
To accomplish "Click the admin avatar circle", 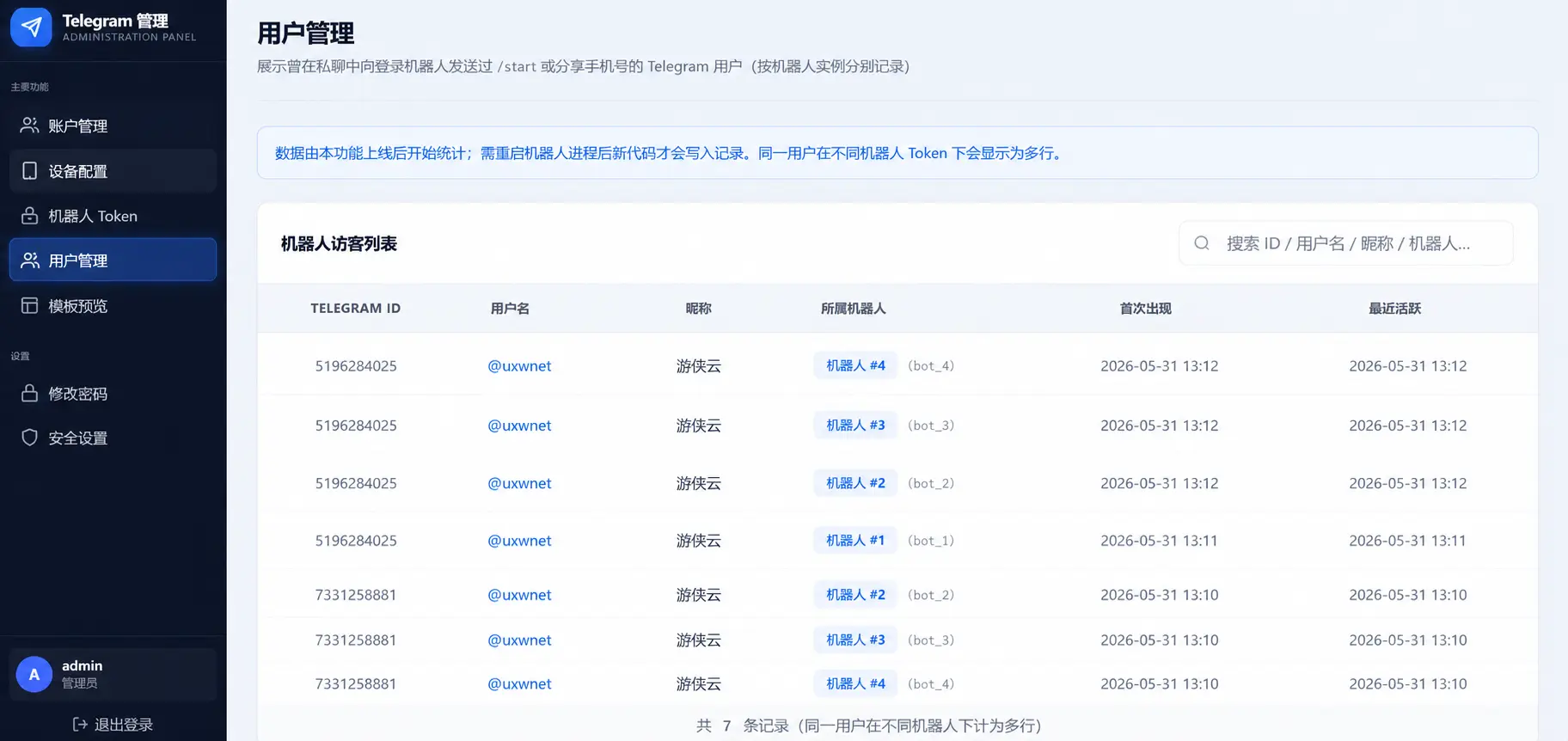I will pyautogui.click(x=34, y=675).
